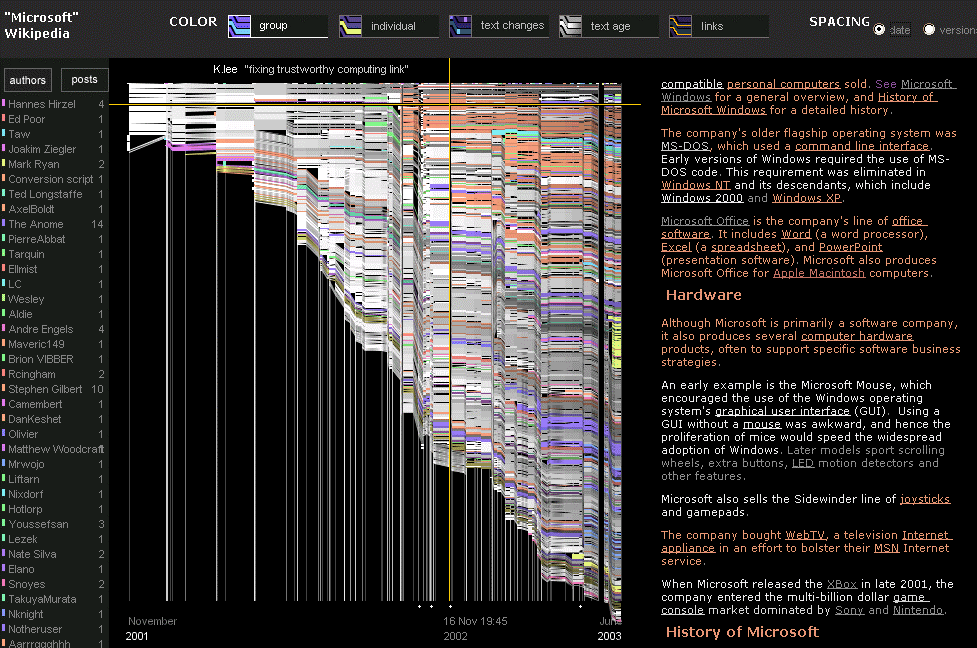Click the group color label

click(273, 26)
